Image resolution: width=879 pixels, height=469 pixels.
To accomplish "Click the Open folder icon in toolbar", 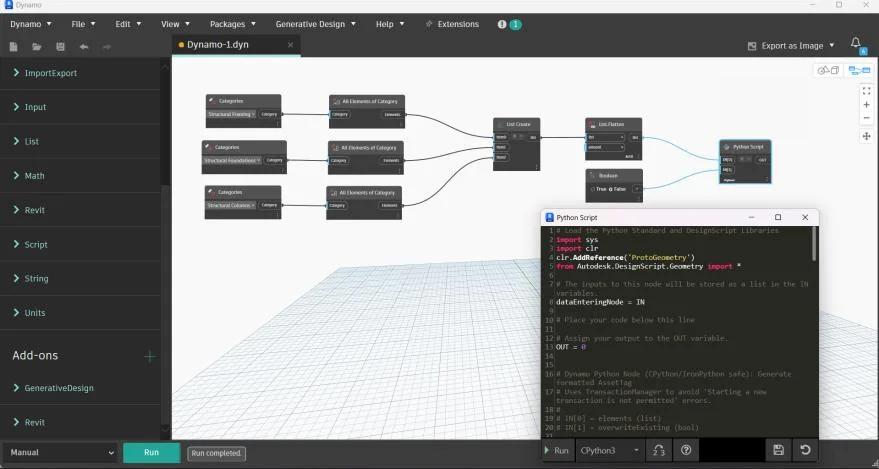I will 37,47.
